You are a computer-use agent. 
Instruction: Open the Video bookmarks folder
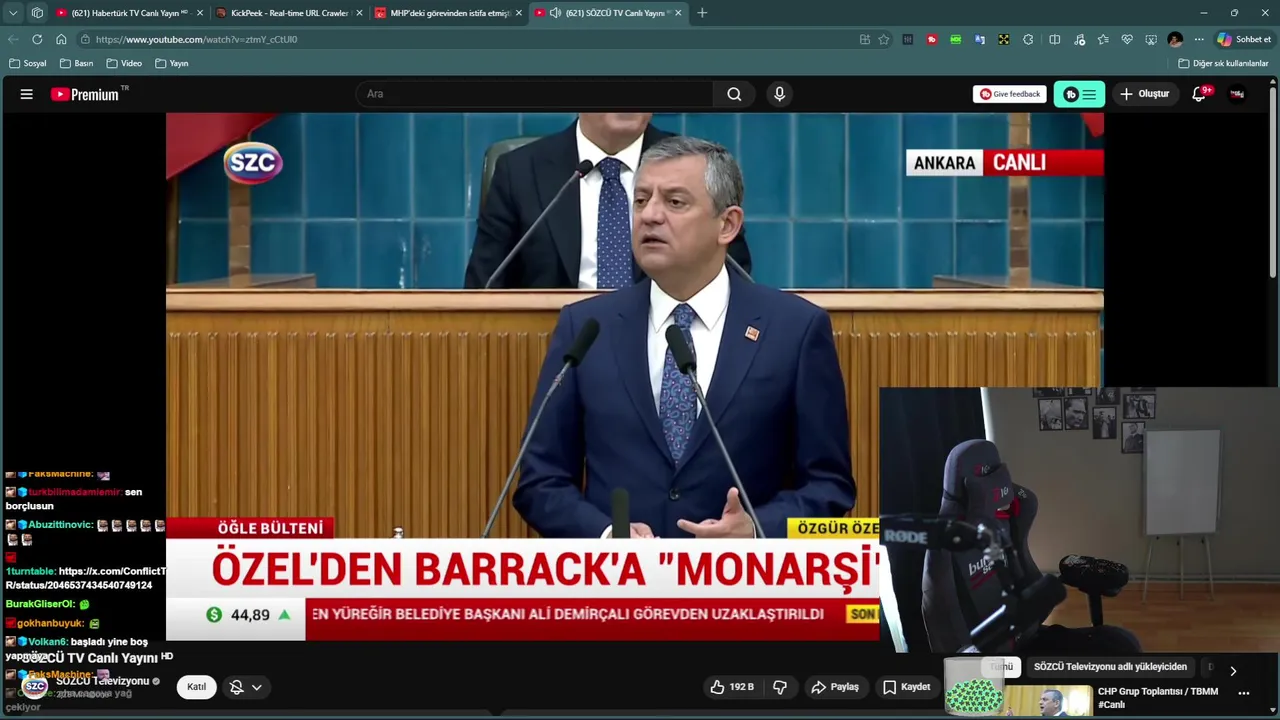[124, 63]
